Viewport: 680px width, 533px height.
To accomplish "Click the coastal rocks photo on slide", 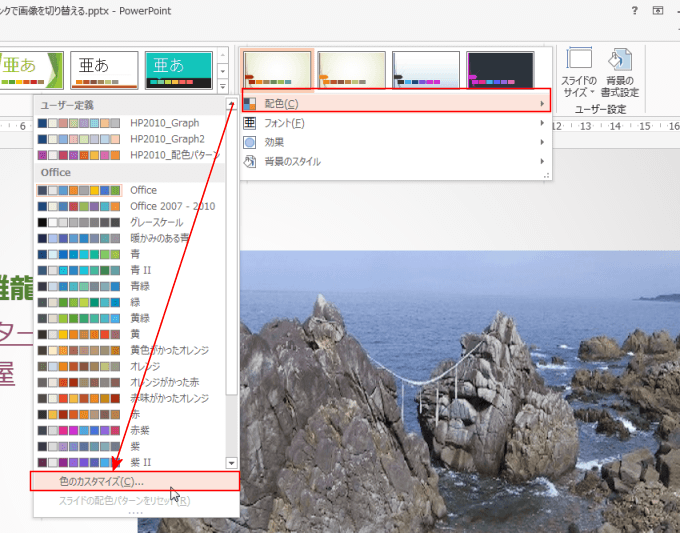I will tap(460, 391).
